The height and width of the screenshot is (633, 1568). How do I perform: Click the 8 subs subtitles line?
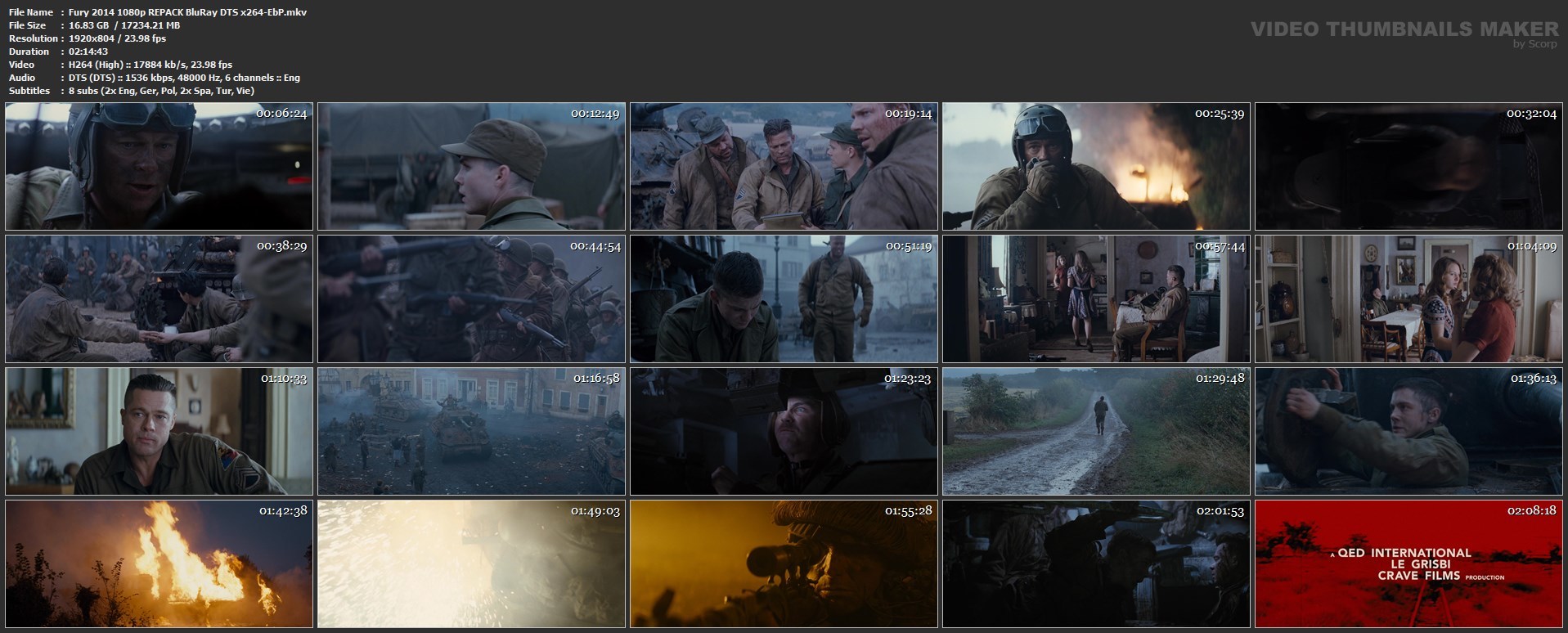tap(161, 91)
